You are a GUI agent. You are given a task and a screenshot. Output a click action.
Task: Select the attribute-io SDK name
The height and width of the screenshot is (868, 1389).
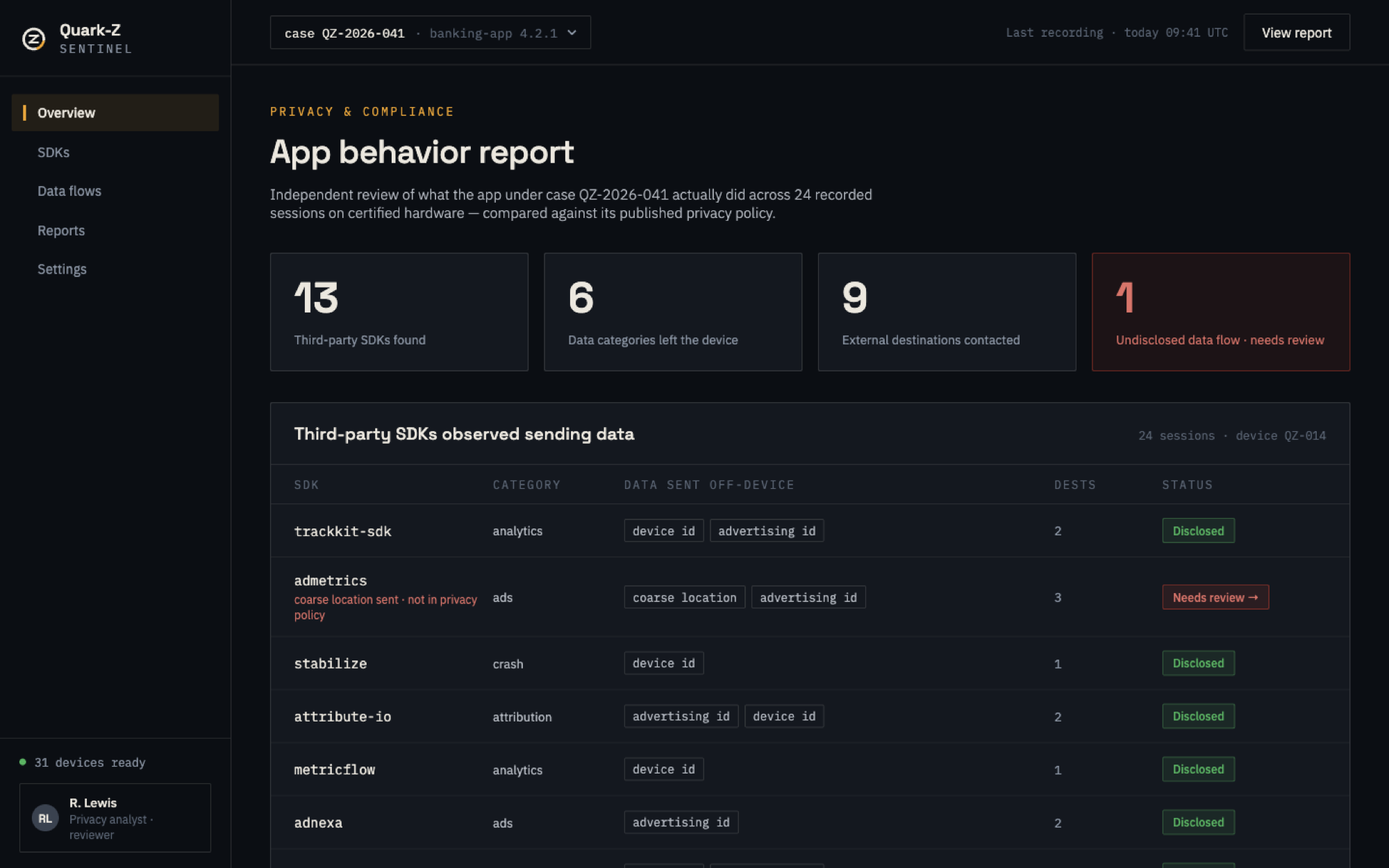[x=342, y=717]
